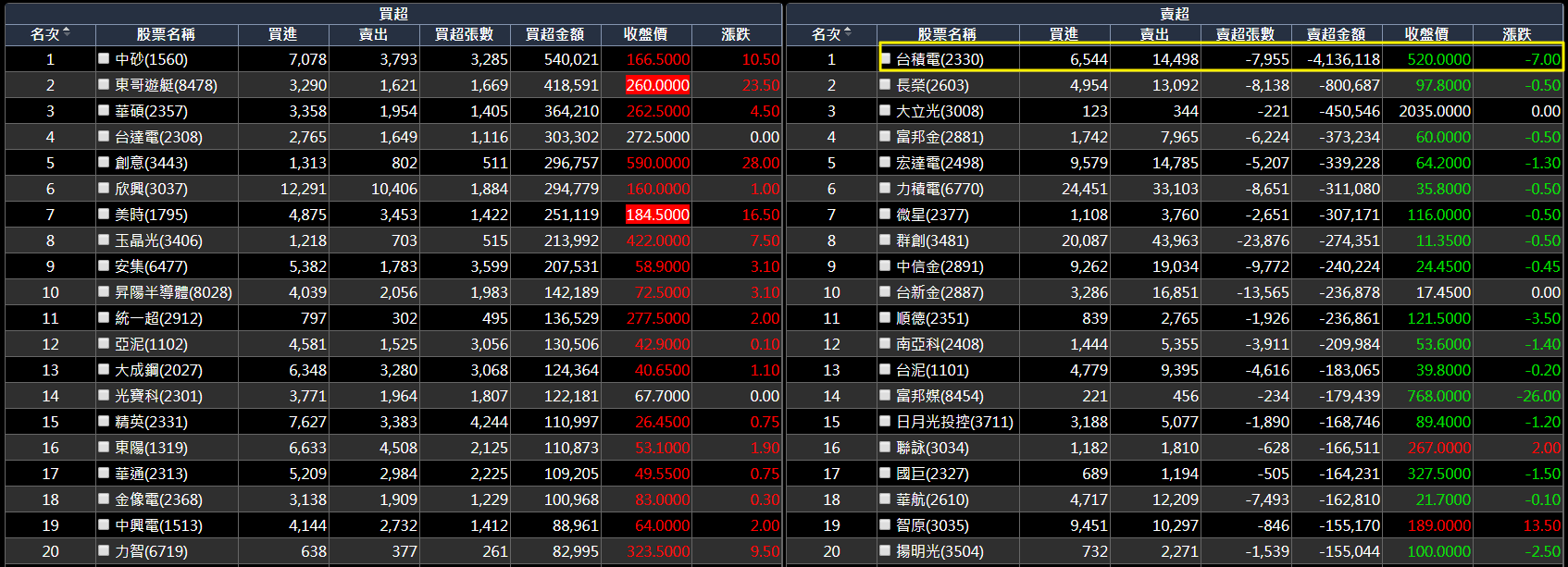Open stock 富邦媒(8454)

(940, 396)
